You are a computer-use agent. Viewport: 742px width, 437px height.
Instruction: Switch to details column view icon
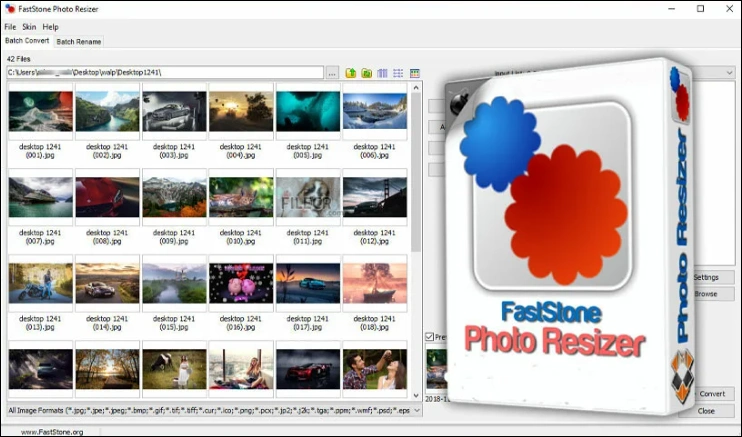tap(382, 73)
